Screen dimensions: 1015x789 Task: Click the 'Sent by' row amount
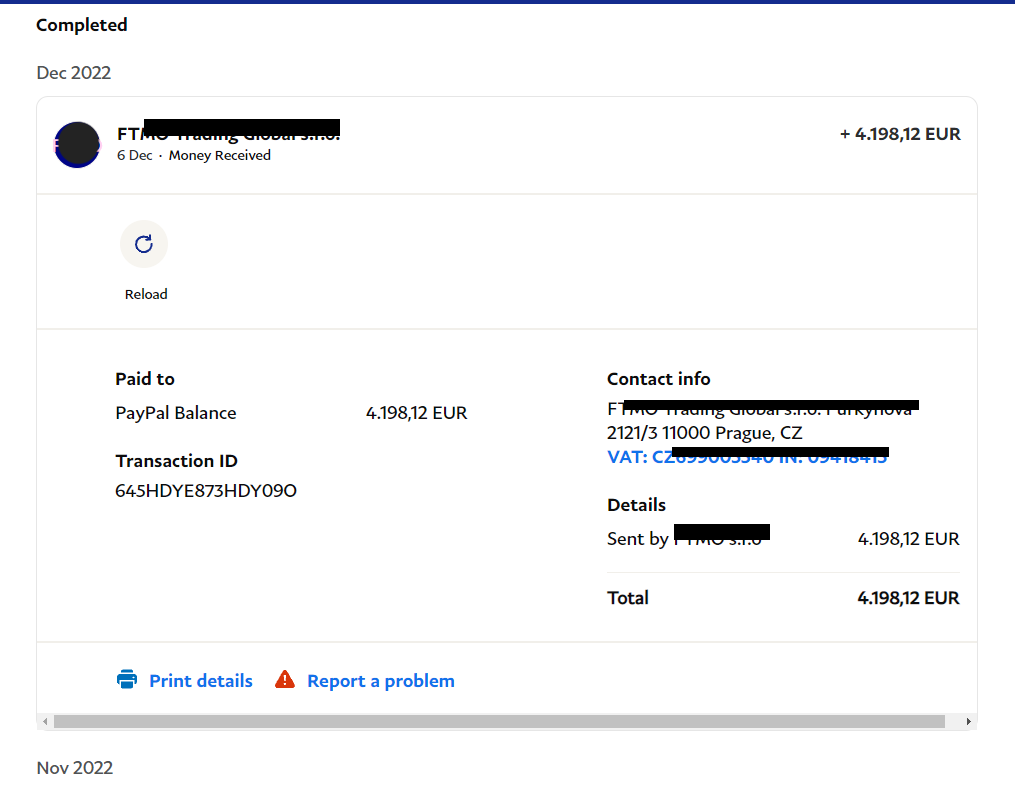[908, 539]
